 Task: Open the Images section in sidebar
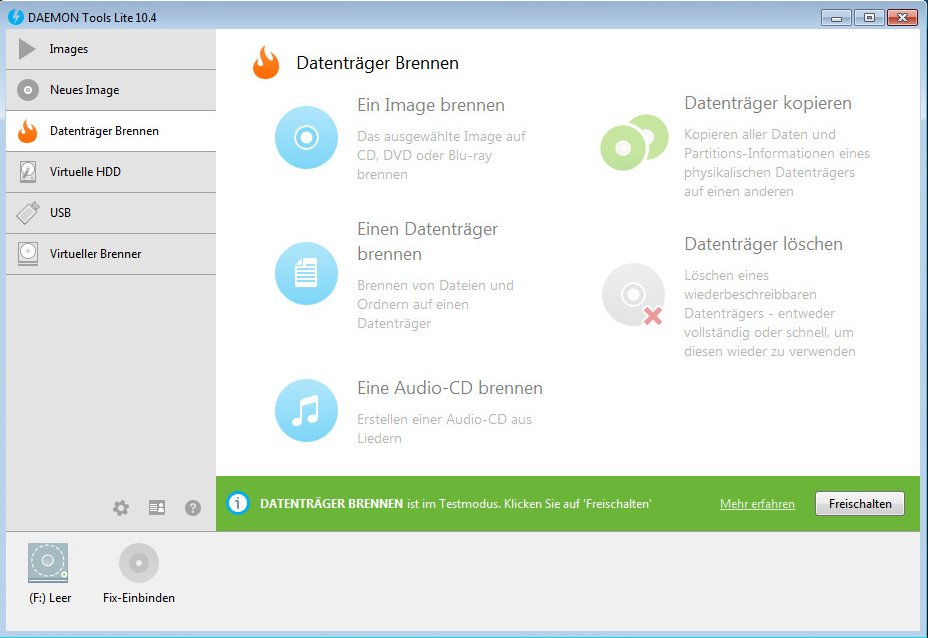pos(111,49)
